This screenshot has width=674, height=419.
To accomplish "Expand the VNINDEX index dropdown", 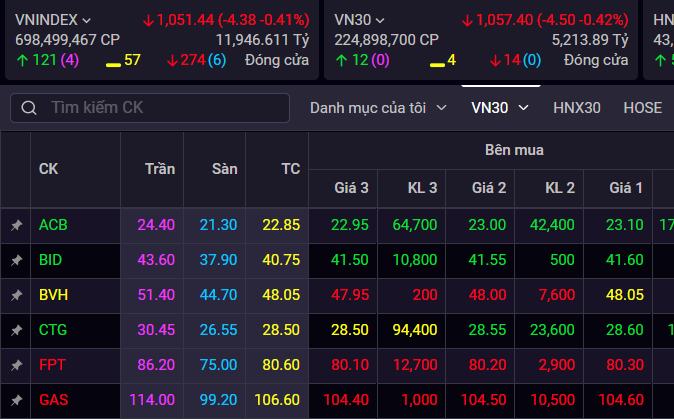I will pyautogui.click(x=86, y=20).
